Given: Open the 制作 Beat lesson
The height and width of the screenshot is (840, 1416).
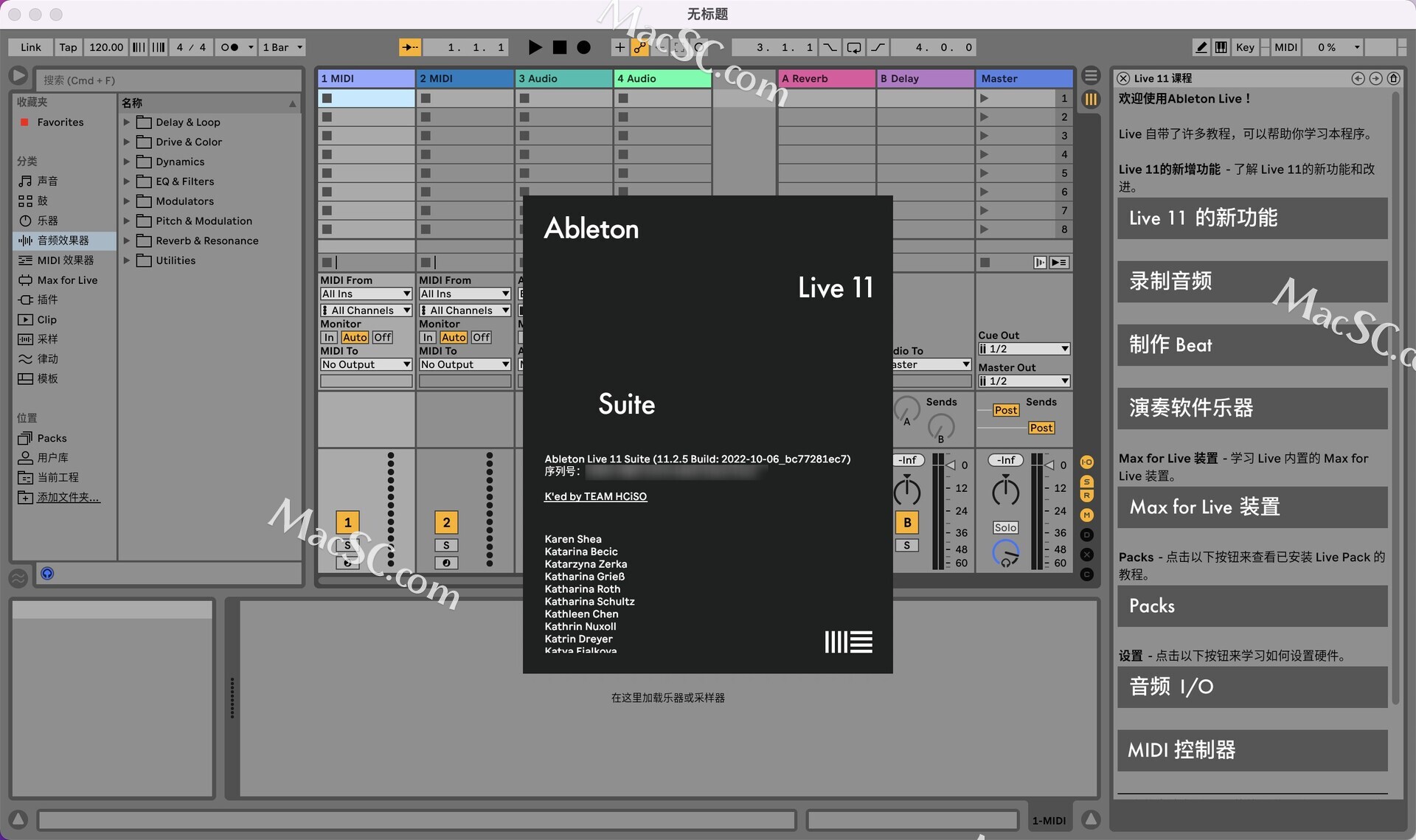Looking at the screenshot, I should coord(1252,345).
